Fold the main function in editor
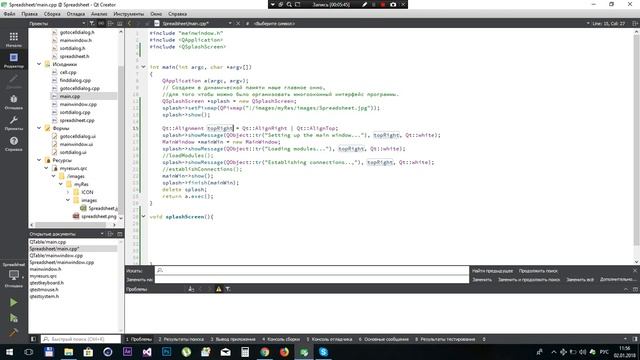The width and height of the screenshot is (640, 360). (x=144, y=67)
